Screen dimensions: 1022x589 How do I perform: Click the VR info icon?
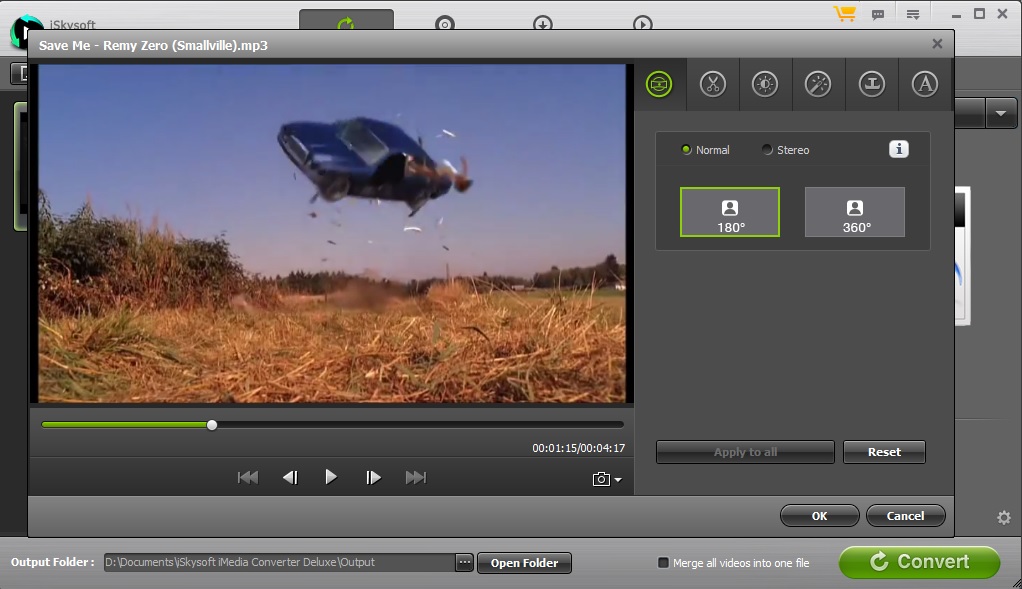[x=899, y=149]
